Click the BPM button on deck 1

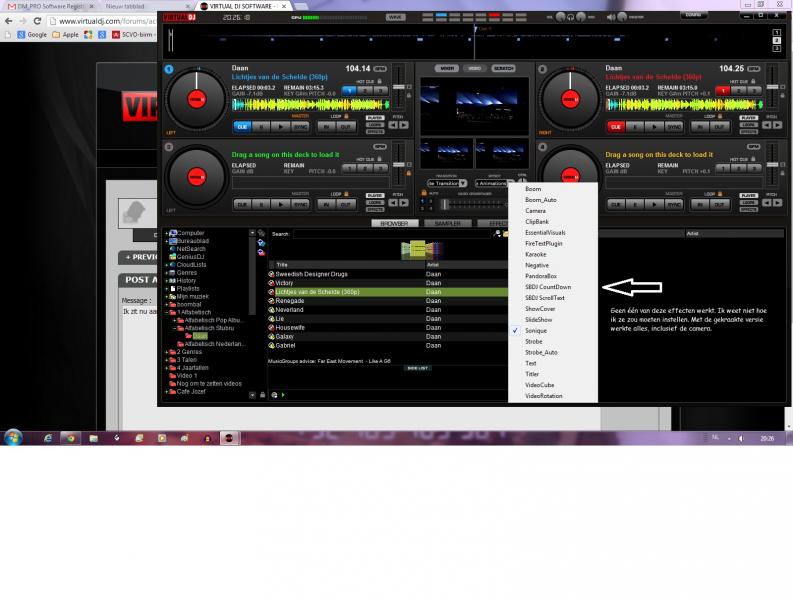[380, 69]
